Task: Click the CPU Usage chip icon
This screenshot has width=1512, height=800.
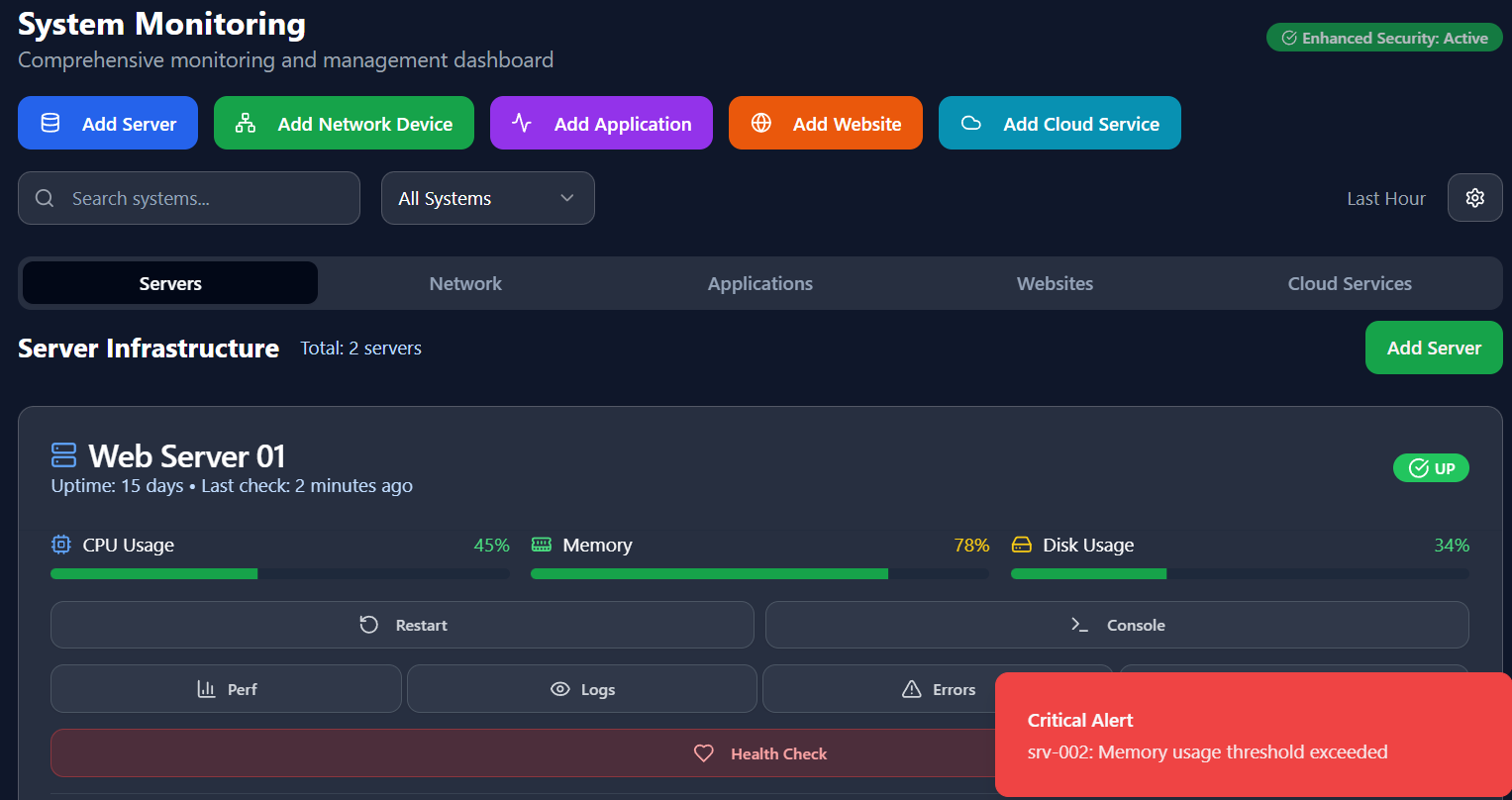Action: pyautogui.click(x=61, y=545)
